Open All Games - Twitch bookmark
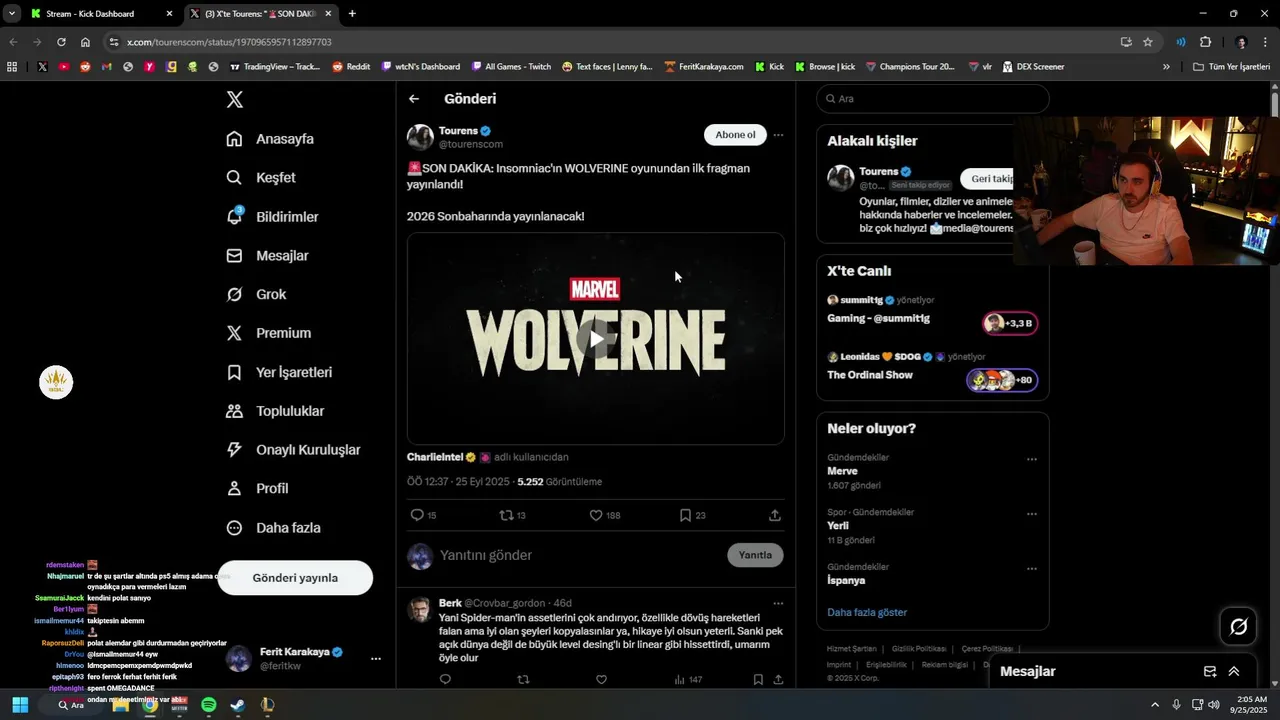 [510, 67]
